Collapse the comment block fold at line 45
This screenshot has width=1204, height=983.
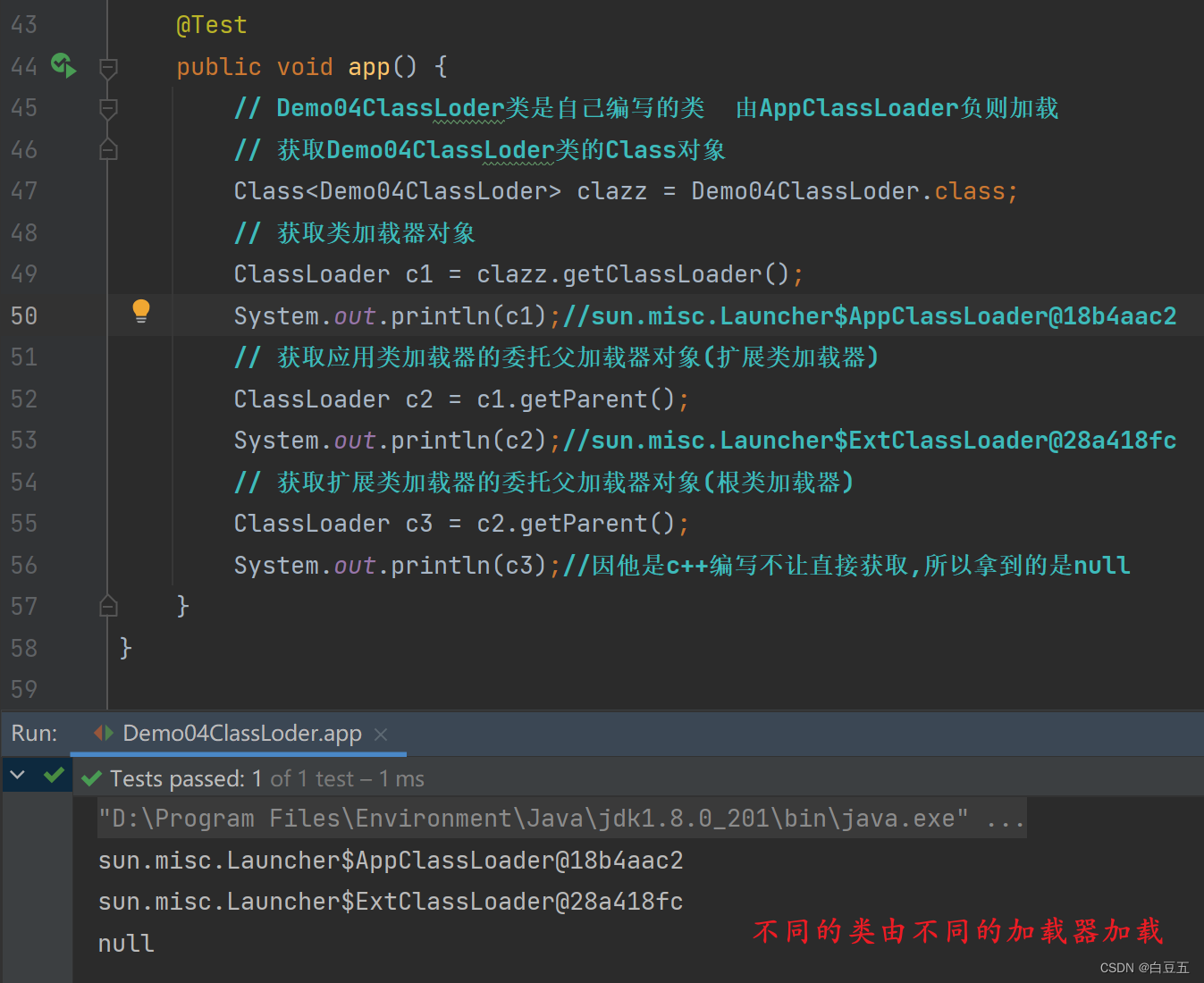[x=108, y=108]
